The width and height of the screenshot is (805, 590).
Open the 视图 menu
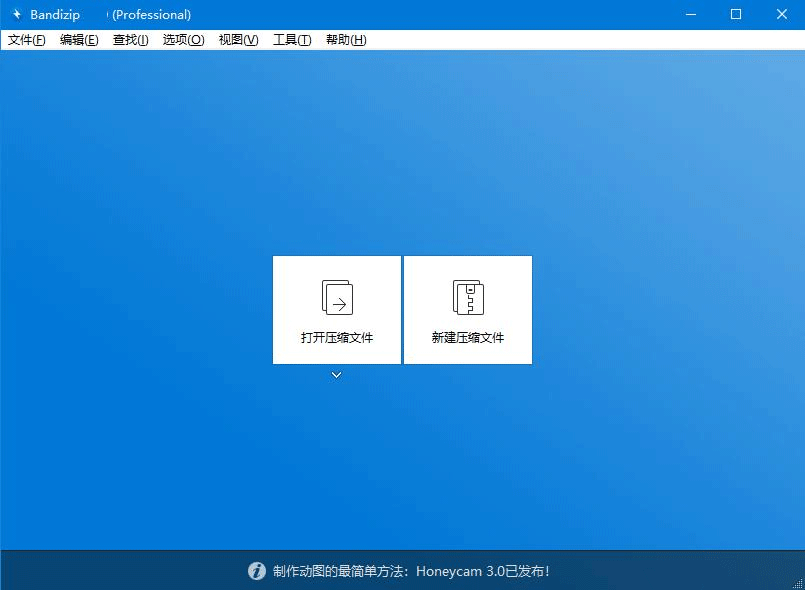click(237, 39)
